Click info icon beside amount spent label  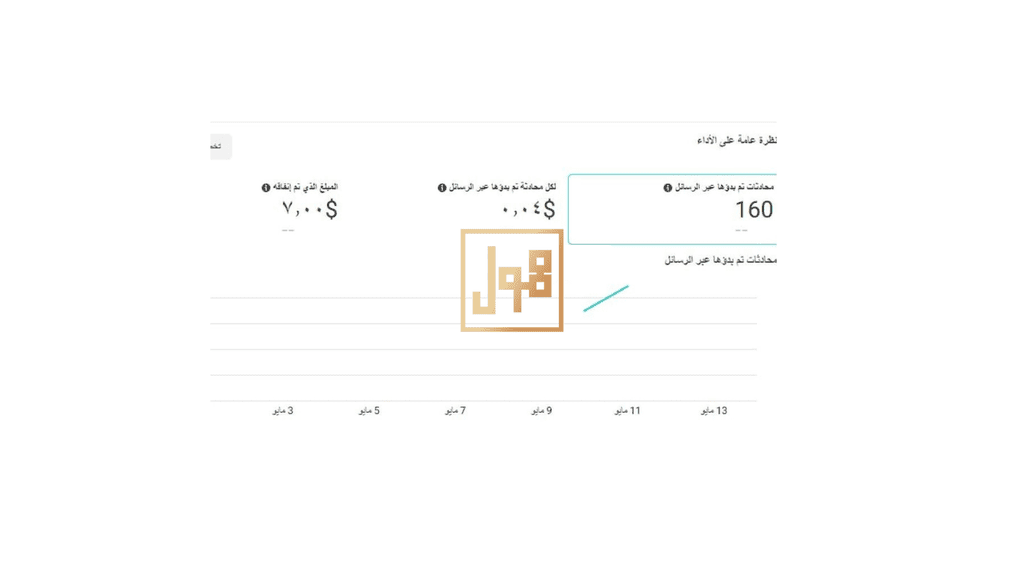pyautogui.click(x=266, y=188)
